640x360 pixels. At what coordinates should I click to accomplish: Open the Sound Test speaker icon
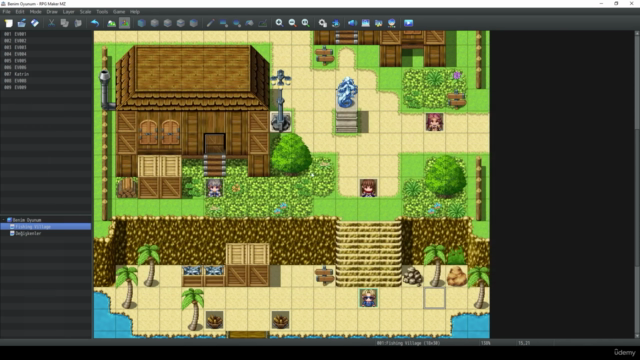[x=352, y=23]
